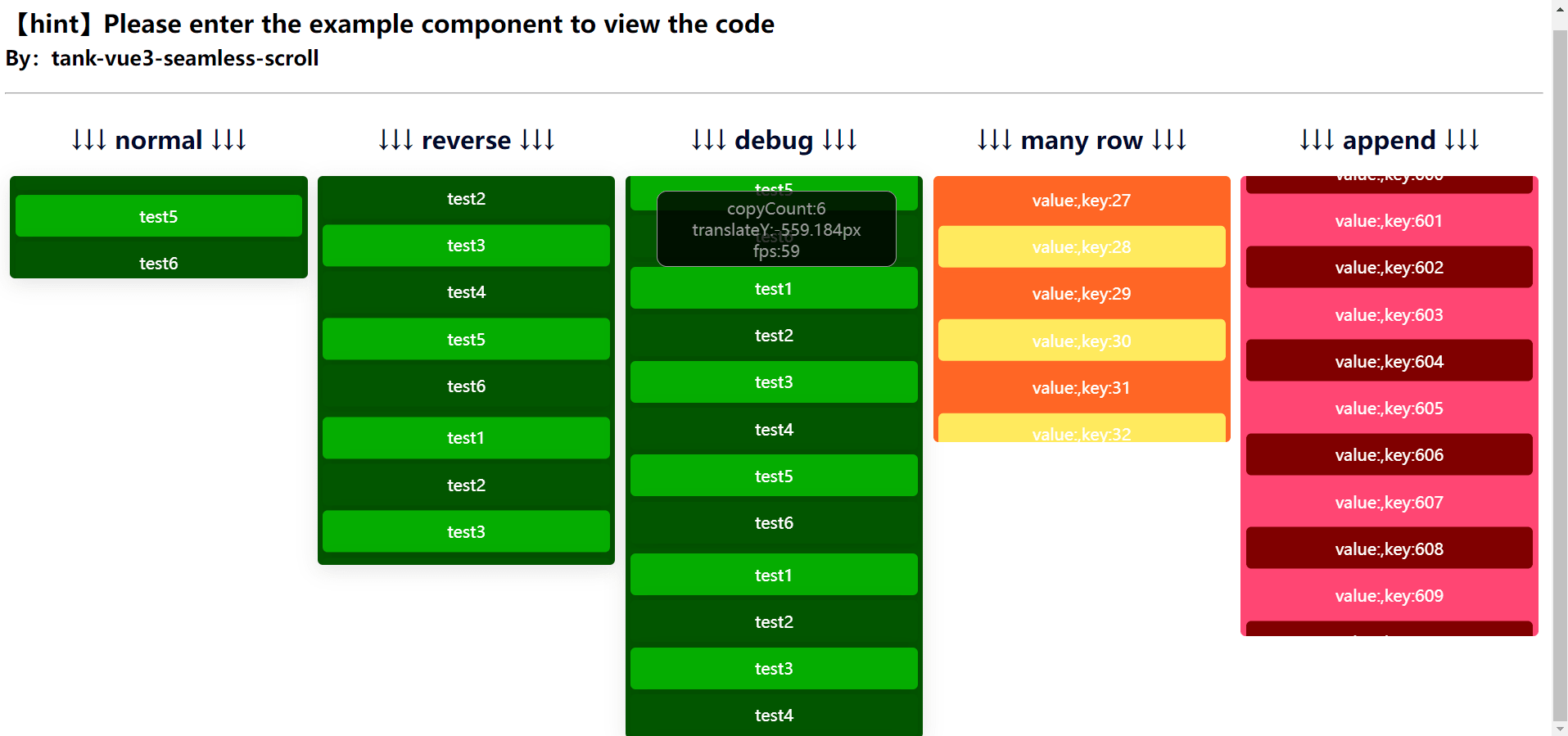
Task: Click the dark red value:,key:602 row
Action: tap(1390, 267)
